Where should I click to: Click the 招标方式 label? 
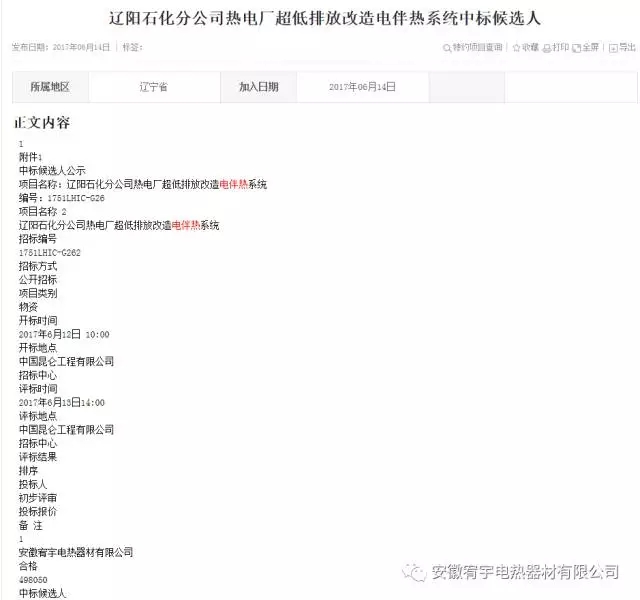pyautogui.click(x=38, y=266)
